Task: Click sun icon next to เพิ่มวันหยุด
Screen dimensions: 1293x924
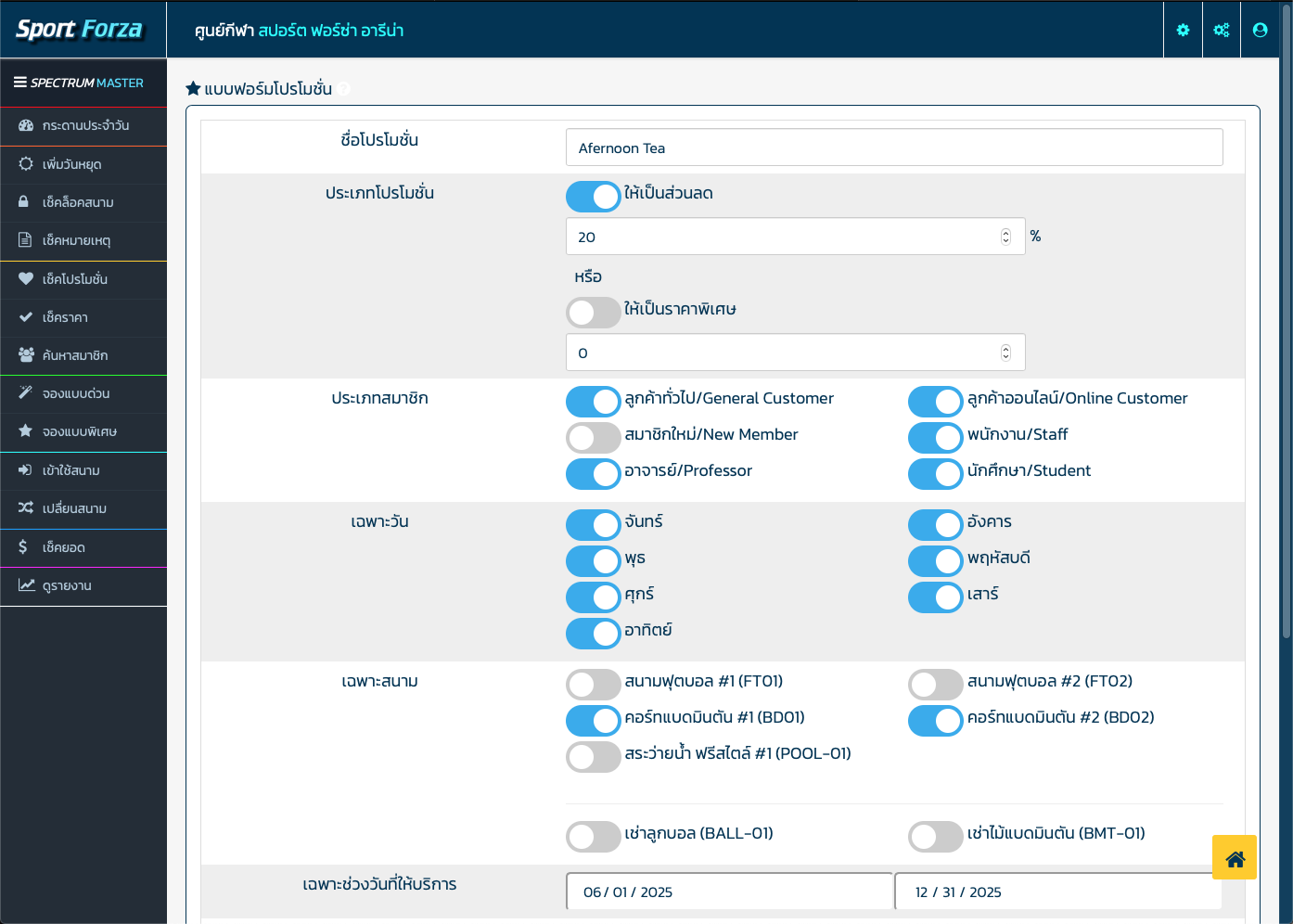Action: [x=26, y=164]
